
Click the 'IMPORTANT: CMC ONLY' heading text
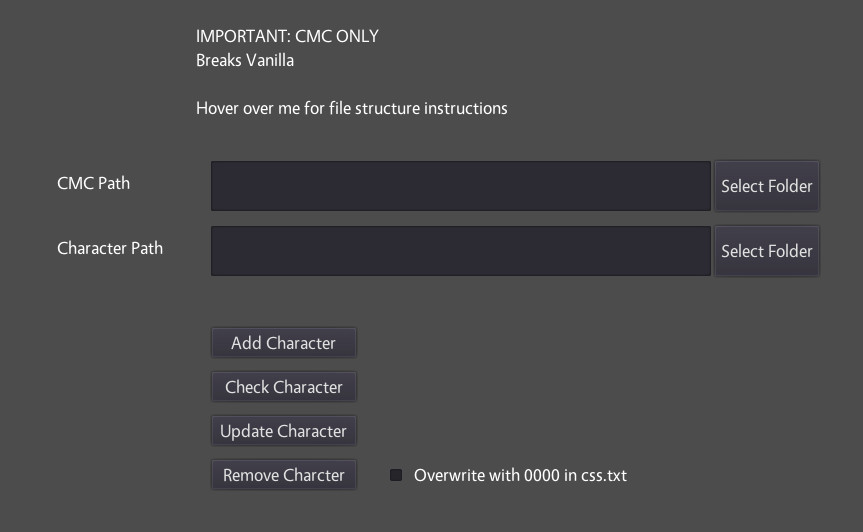pyautogui.click(x=287, y=37)
